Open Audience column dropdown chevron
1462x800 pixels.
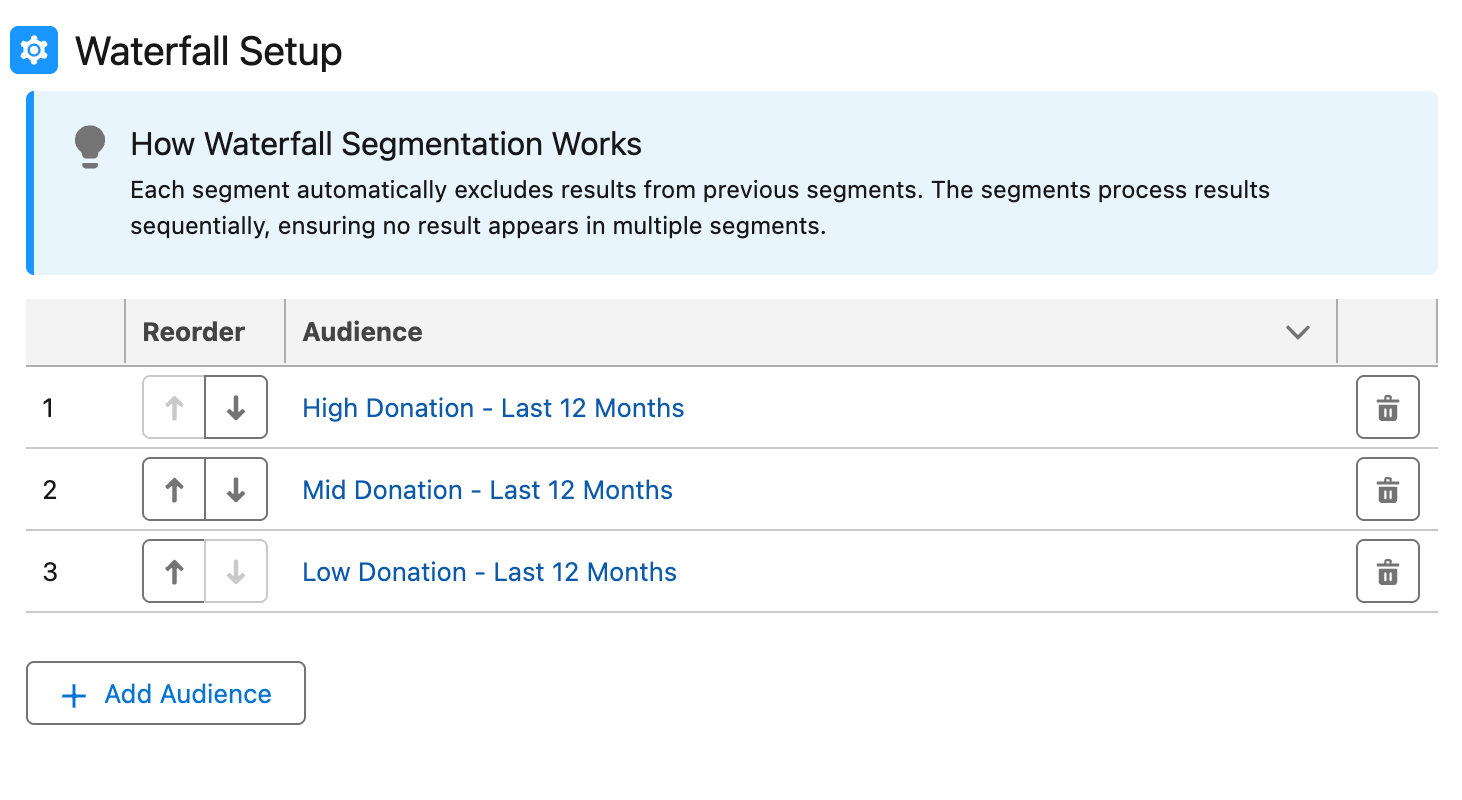1297,332
